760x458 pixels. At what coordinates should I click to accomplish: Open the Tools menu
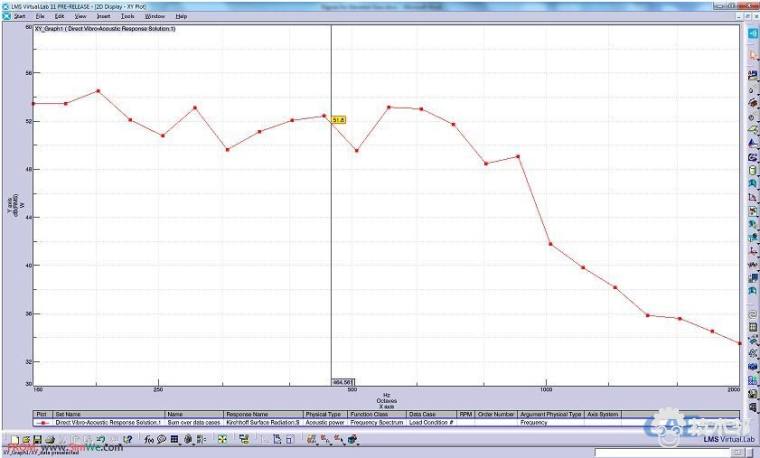(127, 17)
